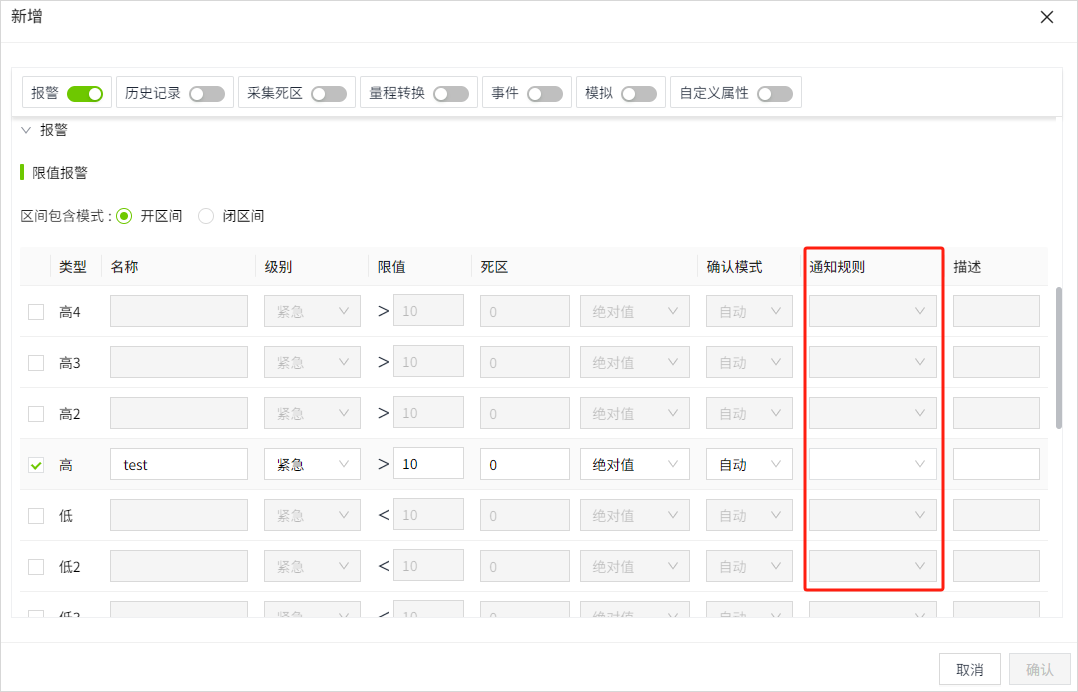The width and height of the screenshot is (1078, 692).
Task: Click the 取消 button
Action: pyautogui.click(x=969, y=669)
